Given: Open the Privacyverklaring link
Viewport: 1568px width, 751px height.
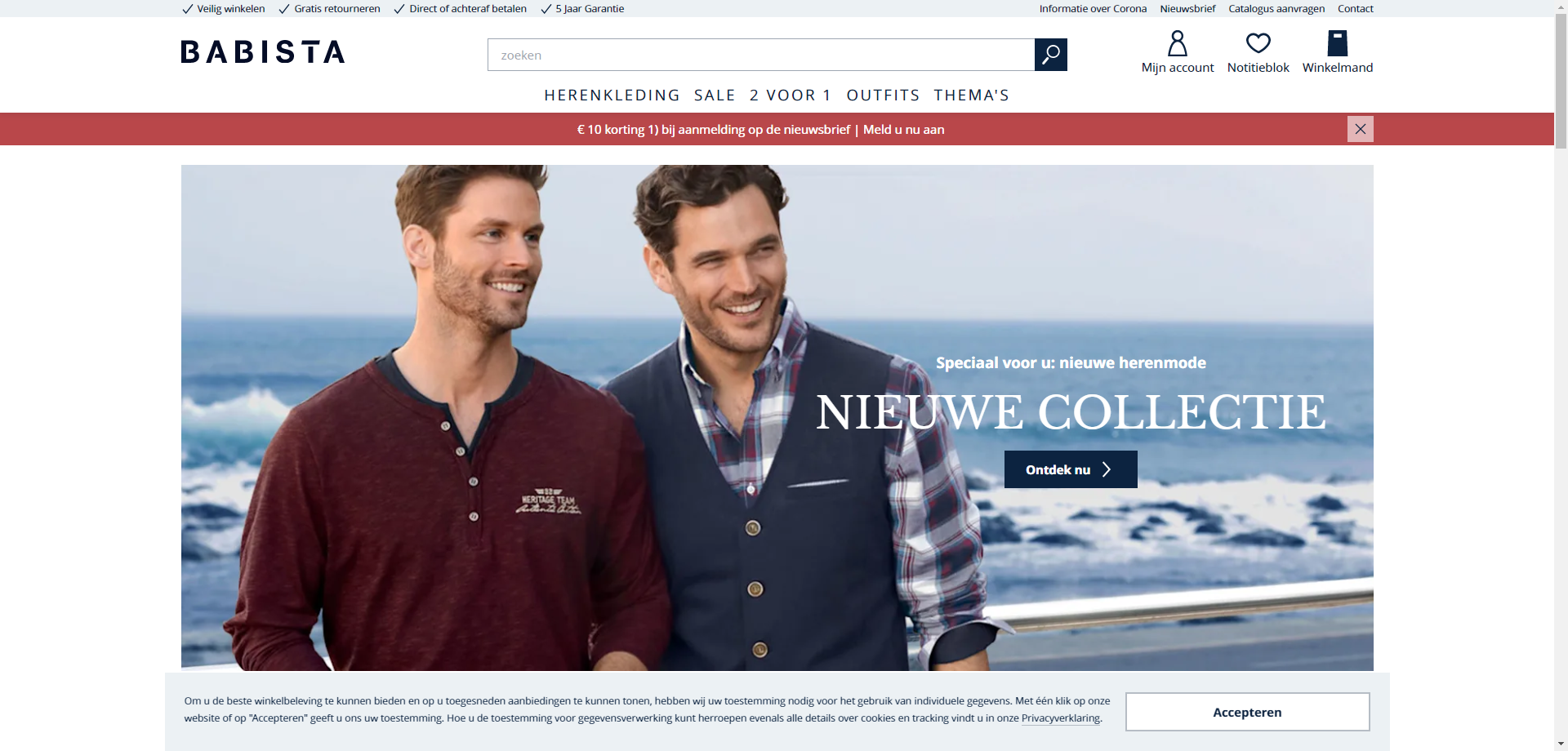Looking at the screenshot, I should (1060, 718).
